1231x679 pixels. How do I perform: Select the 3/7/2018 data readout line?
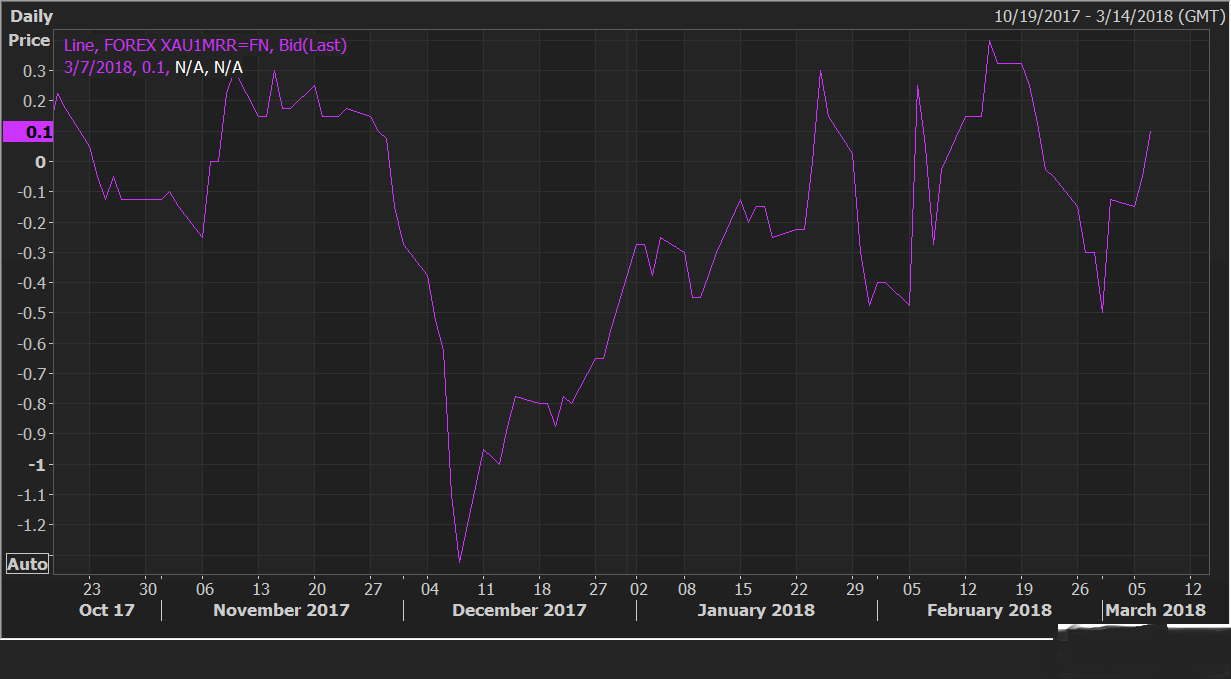pyautogui.click(x=153, y=67)
